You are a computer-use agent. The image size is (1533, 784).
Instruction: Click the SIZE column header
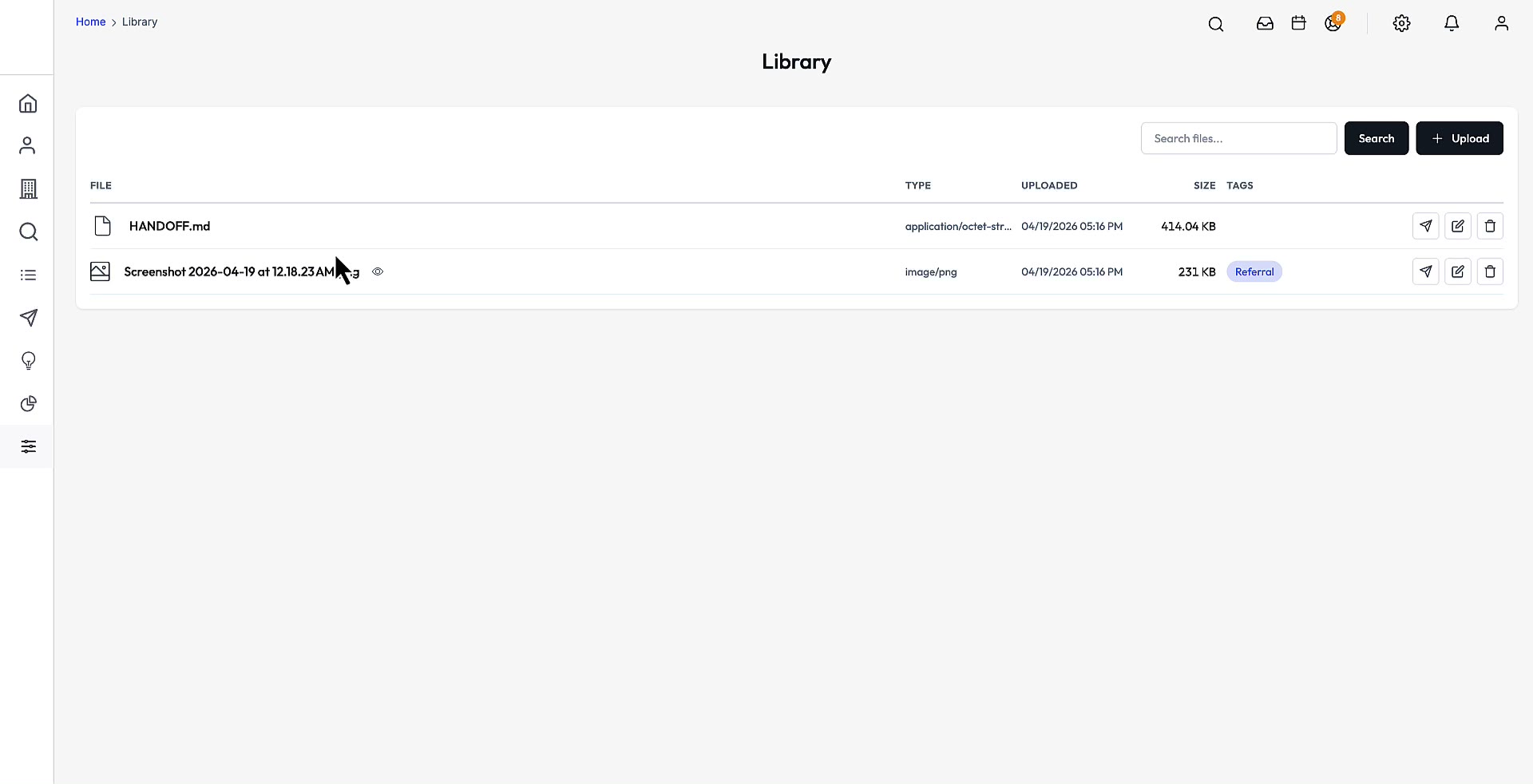[x=1204, y=185]
